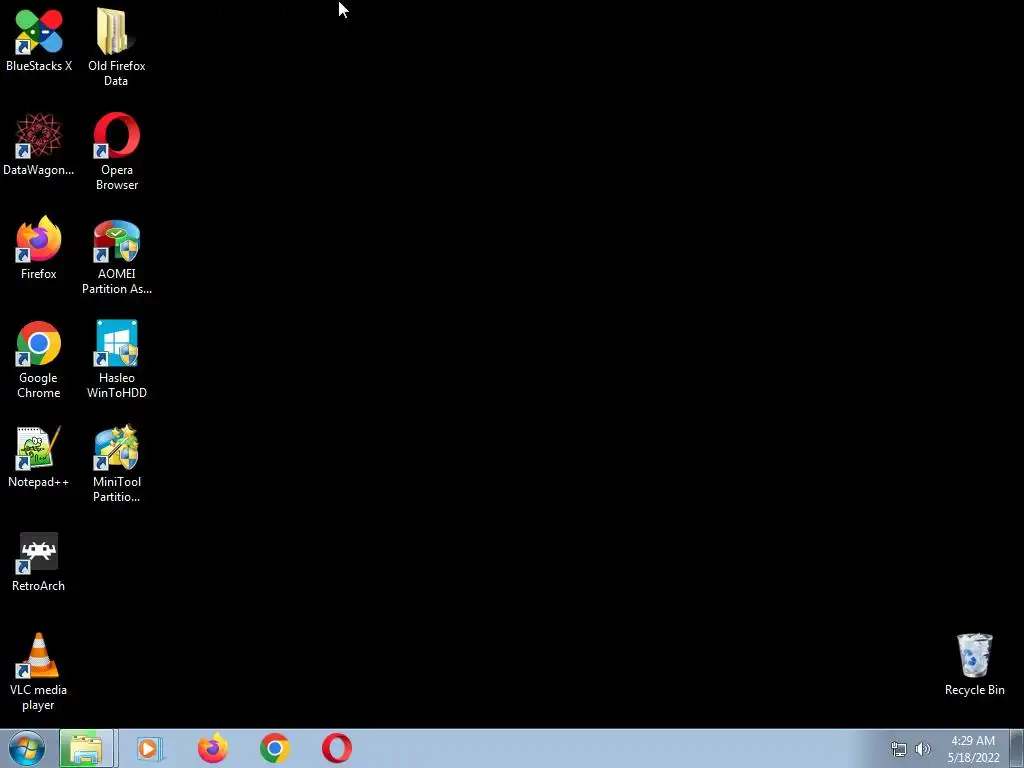Screen dimensions: 1024x768
Task: Open the network status tray icon
Action: (x=899, y=749)
